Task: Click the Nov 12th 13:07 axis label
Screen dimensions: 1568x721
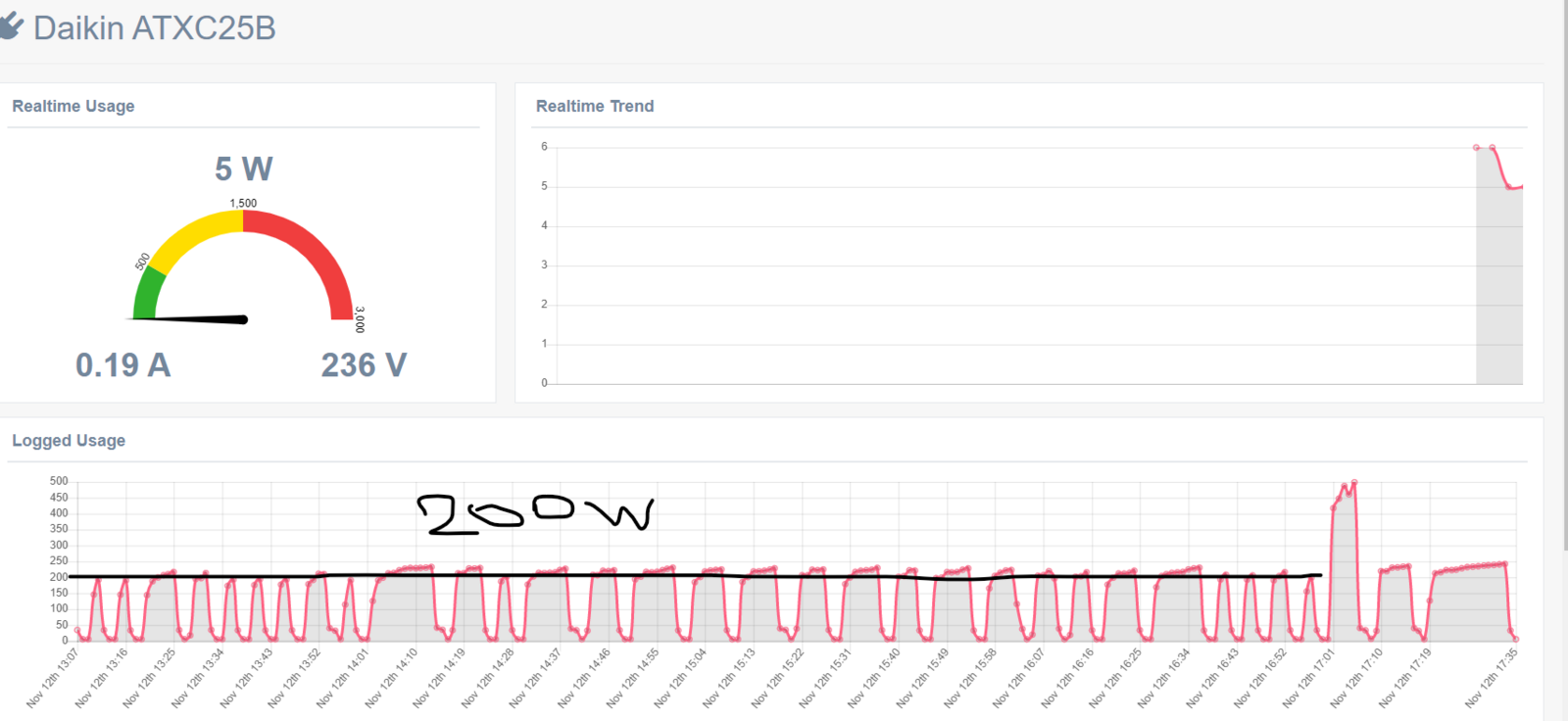Action: click(x=53, y=678)
